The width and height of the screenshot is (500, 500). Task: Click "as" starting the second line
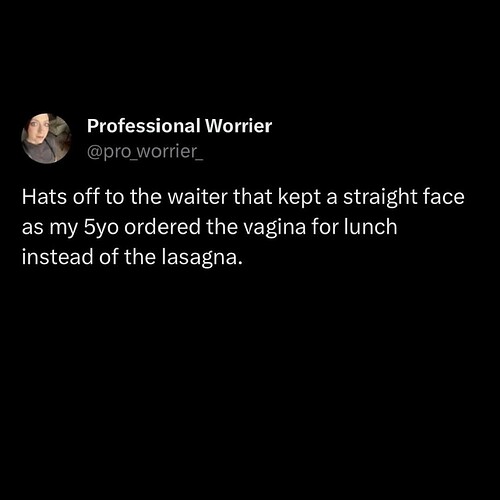click(32, 228)
